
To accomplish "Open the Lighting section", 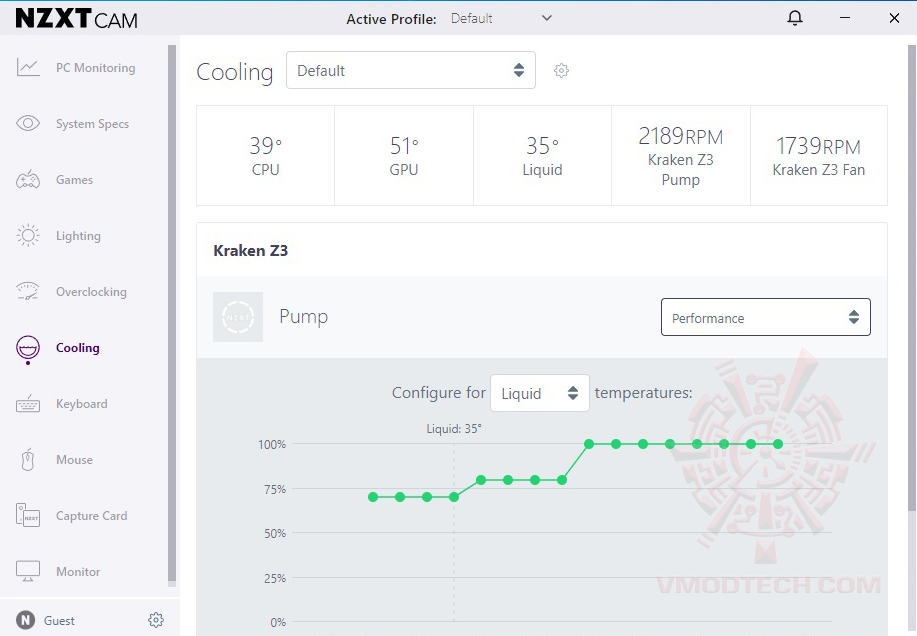I will [78, 236].
